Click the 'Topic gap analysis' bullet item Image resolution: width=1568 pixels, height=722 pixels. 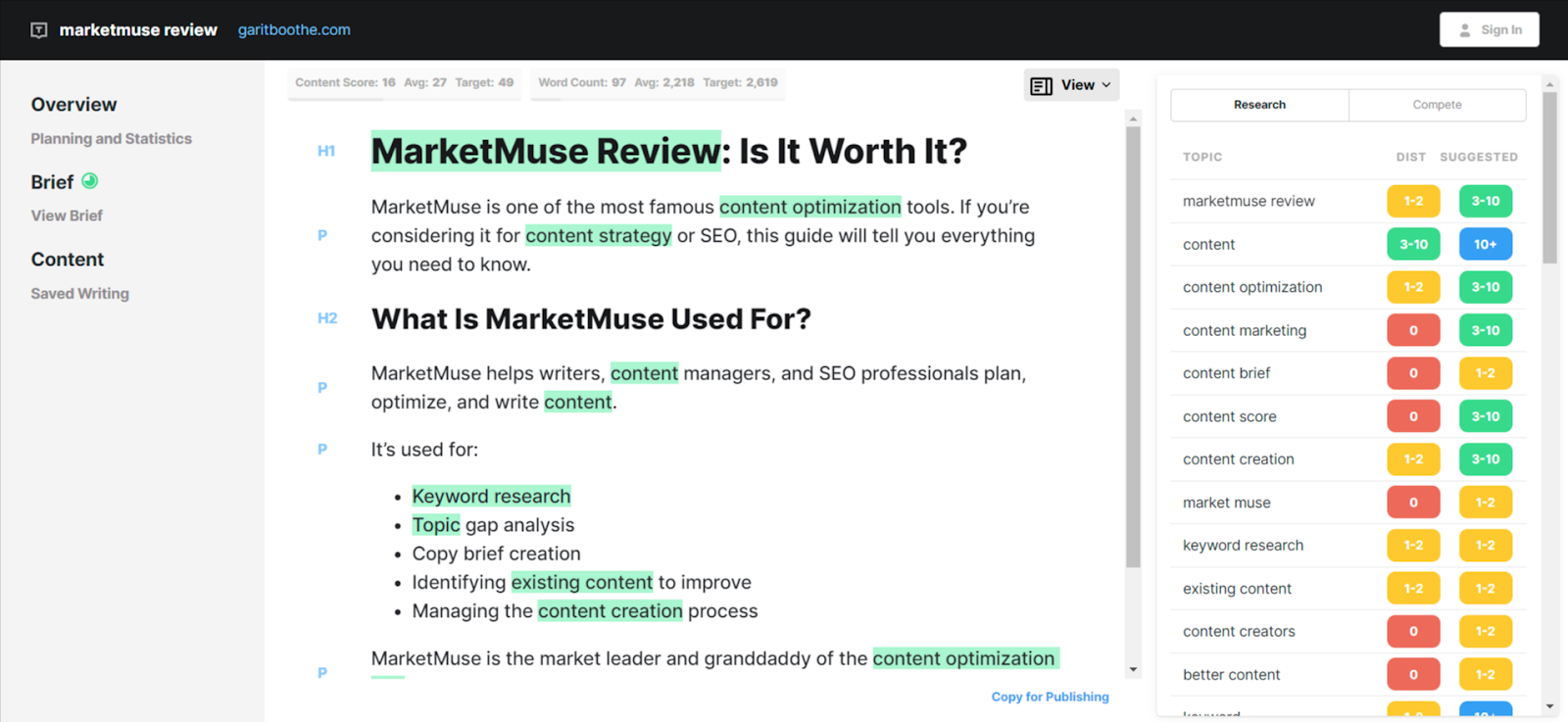[x=493, y=525]
